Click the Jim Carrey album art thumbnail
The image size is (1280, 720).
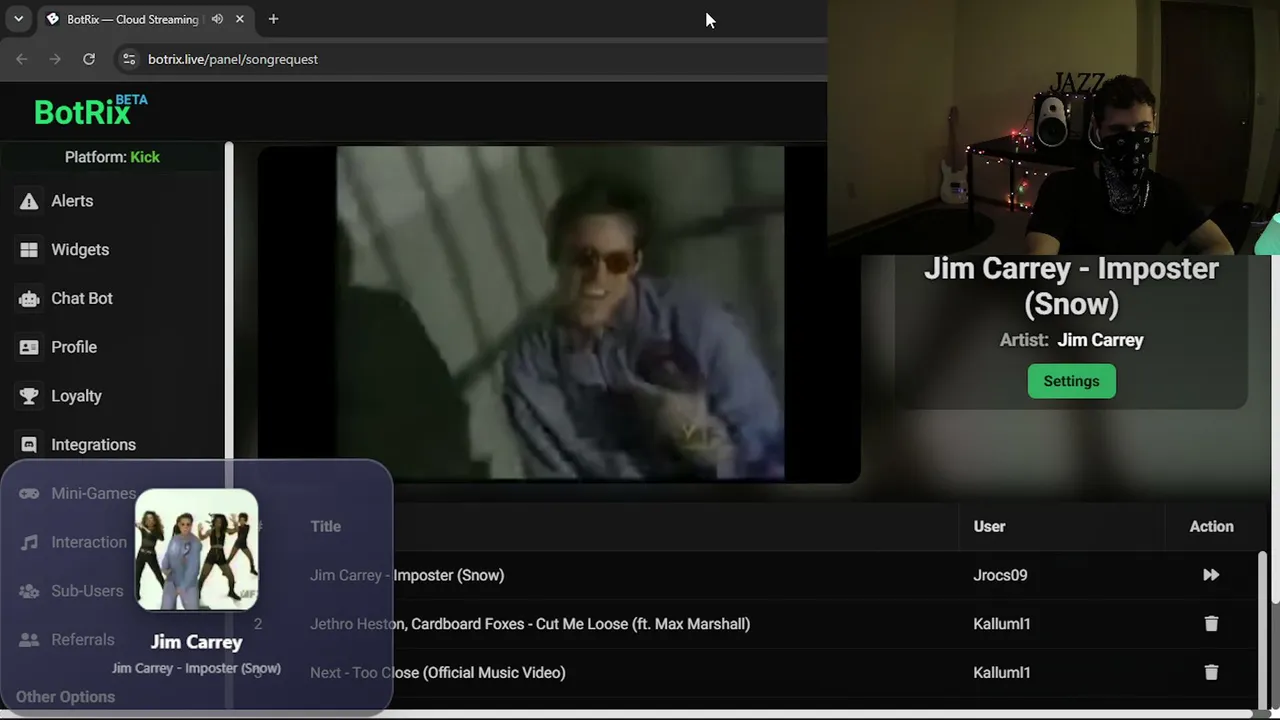click(197, 549)
